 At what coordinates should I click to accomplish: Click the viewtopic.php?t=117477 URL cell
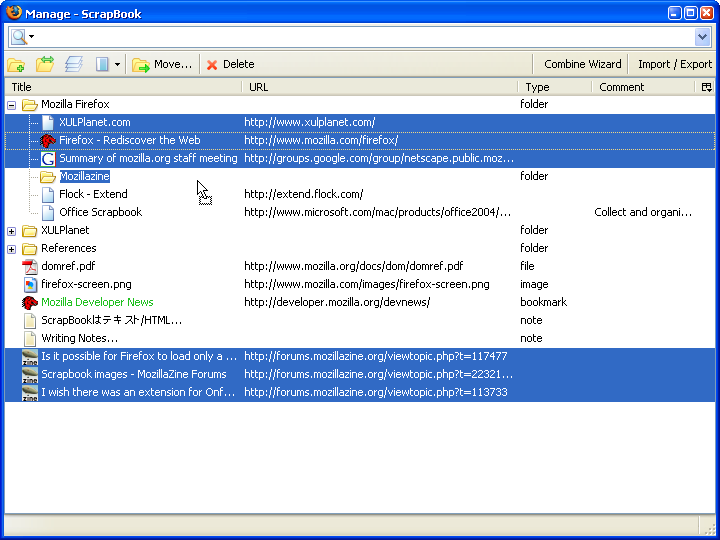tap(376, 356)
